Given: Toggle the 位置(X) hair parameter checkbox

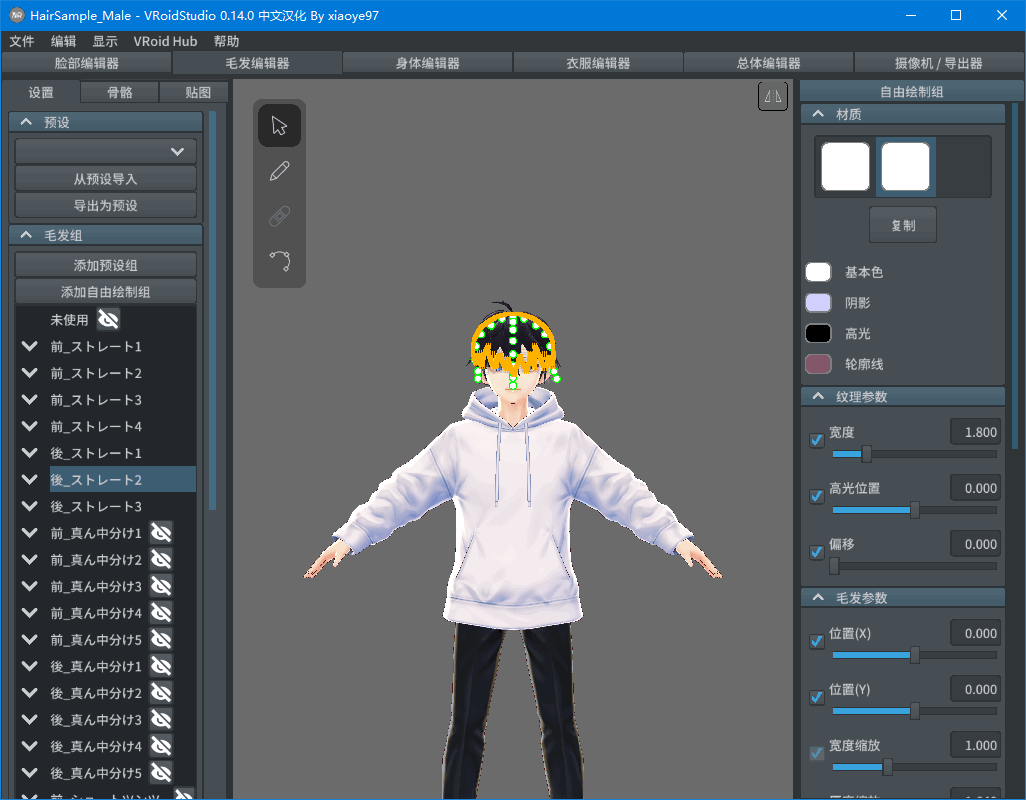Looking at the screenshot, I should tap(816, 641).
